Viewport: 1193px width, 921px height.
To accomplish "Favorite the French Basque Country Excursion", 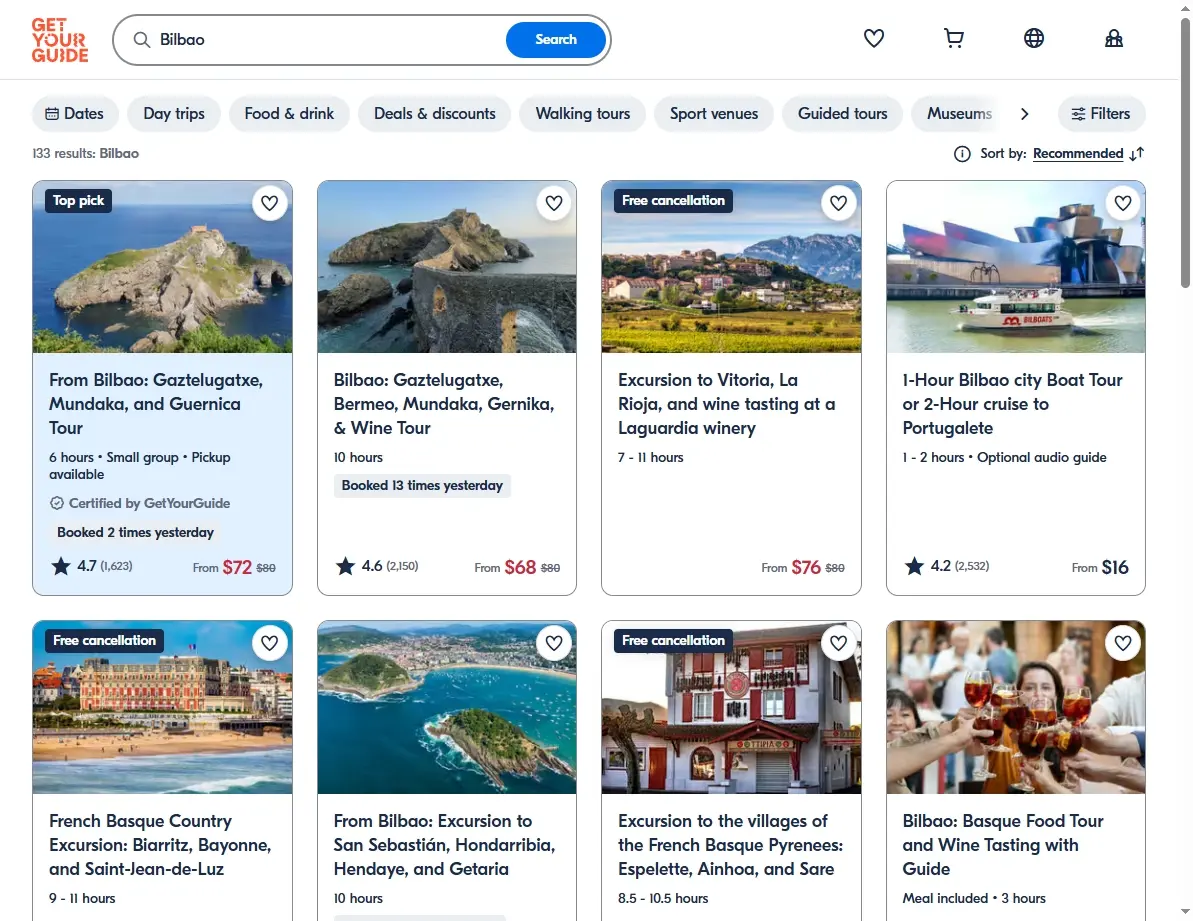I will (x=269, y=643).
